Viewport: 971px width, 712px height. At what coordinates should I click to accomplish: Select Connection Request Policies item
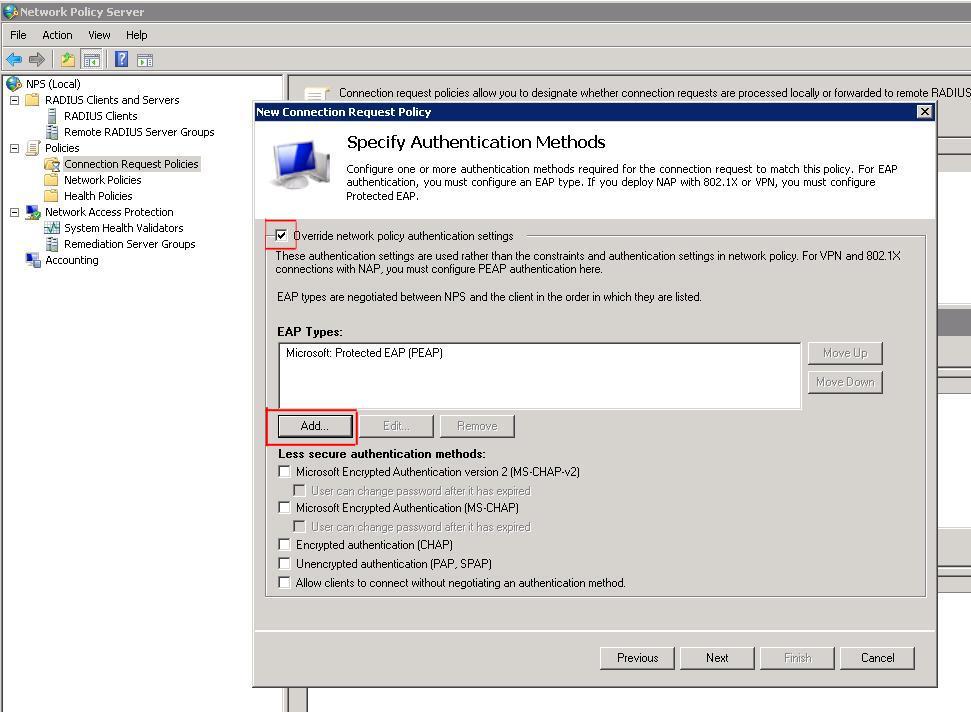pyautogui.click(x=131, y=164)
